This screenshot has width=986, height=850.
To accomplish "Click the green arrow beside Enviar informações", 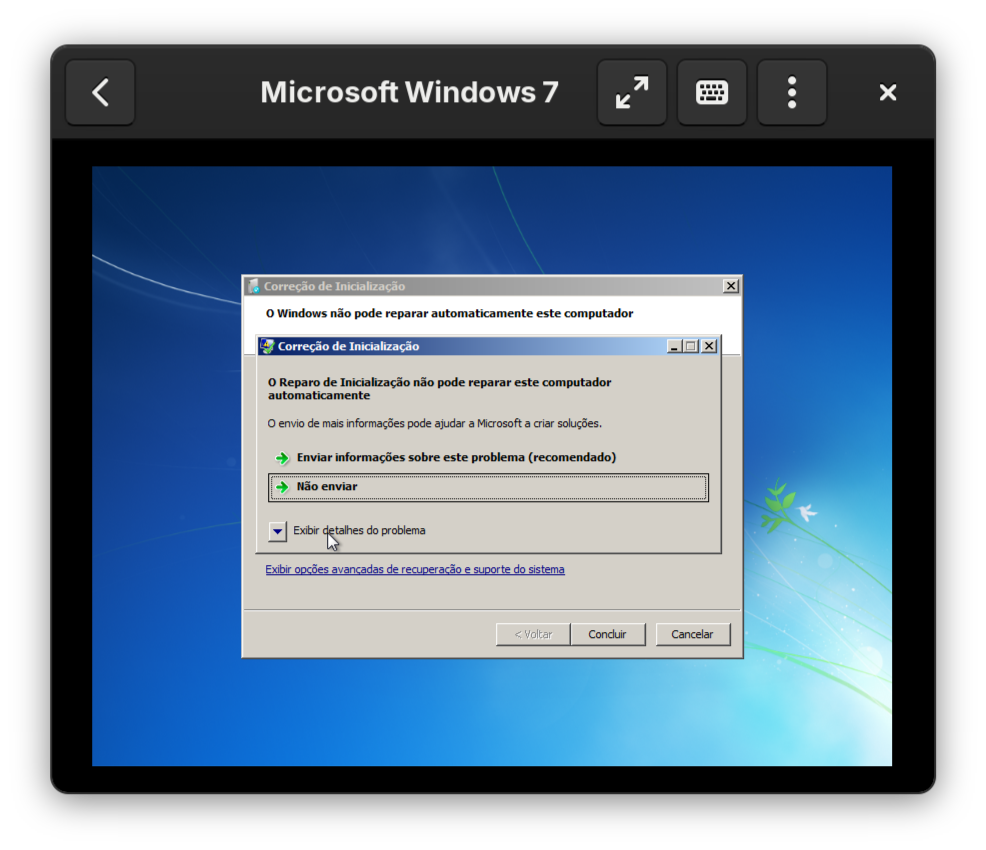I will [282, 458].
